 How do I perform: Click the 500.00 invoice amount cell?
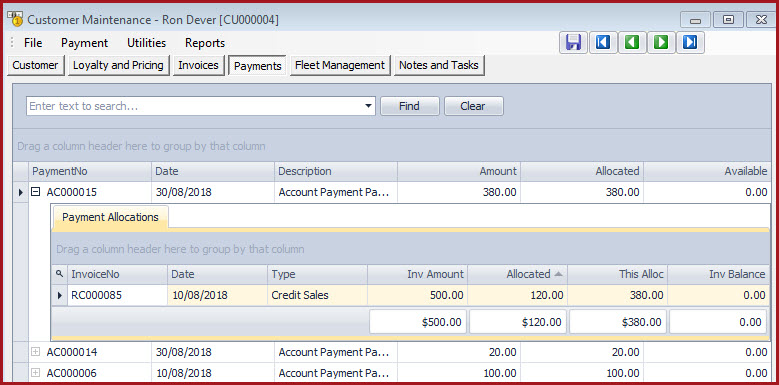tap(417, 295)
